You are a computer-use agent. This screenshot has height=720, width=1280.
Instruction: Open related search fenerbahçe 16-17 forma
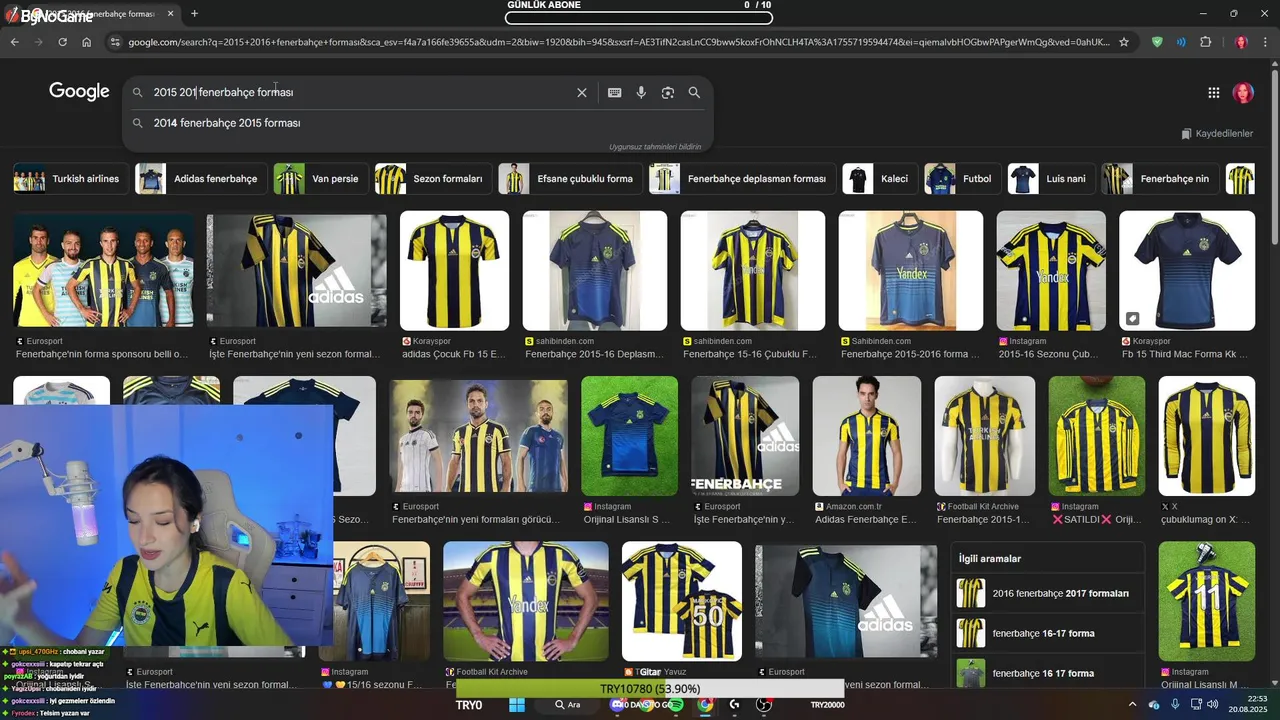1047,633
